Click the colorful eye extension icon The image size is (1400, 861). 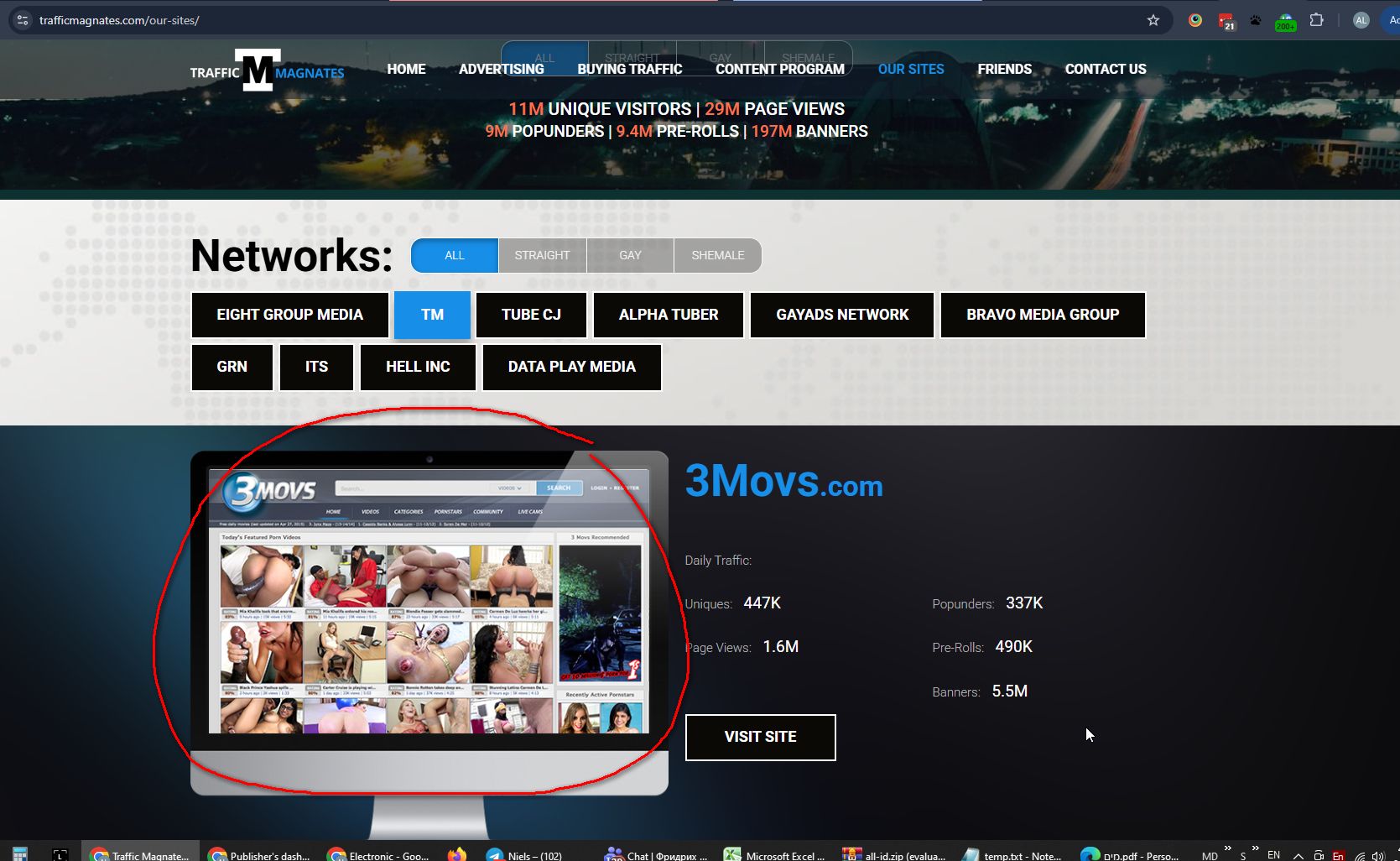pos(1195,20)
